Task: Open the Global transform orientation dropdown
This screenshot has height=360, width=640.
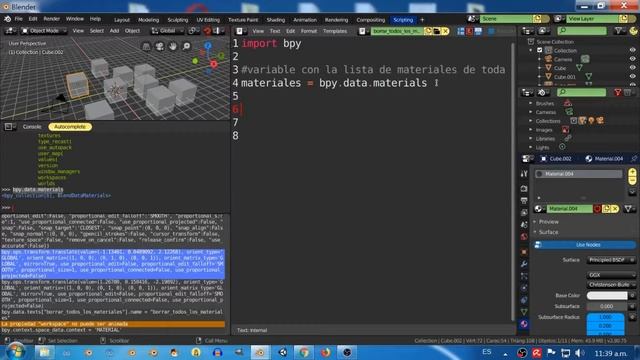Action: (167, 31)
